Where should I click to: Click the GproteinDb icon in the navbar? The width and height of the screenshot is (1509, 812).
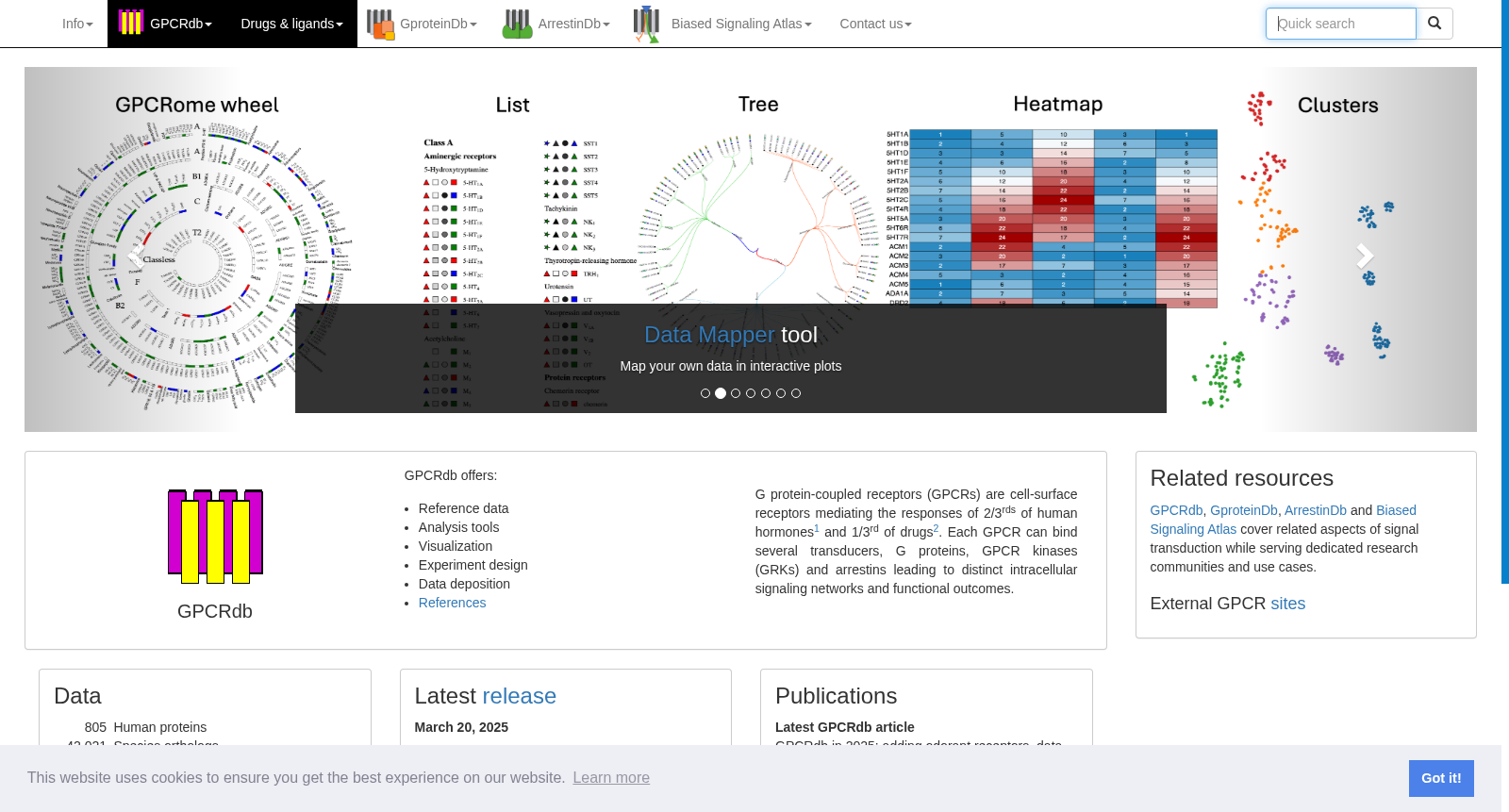pos(380,24)
